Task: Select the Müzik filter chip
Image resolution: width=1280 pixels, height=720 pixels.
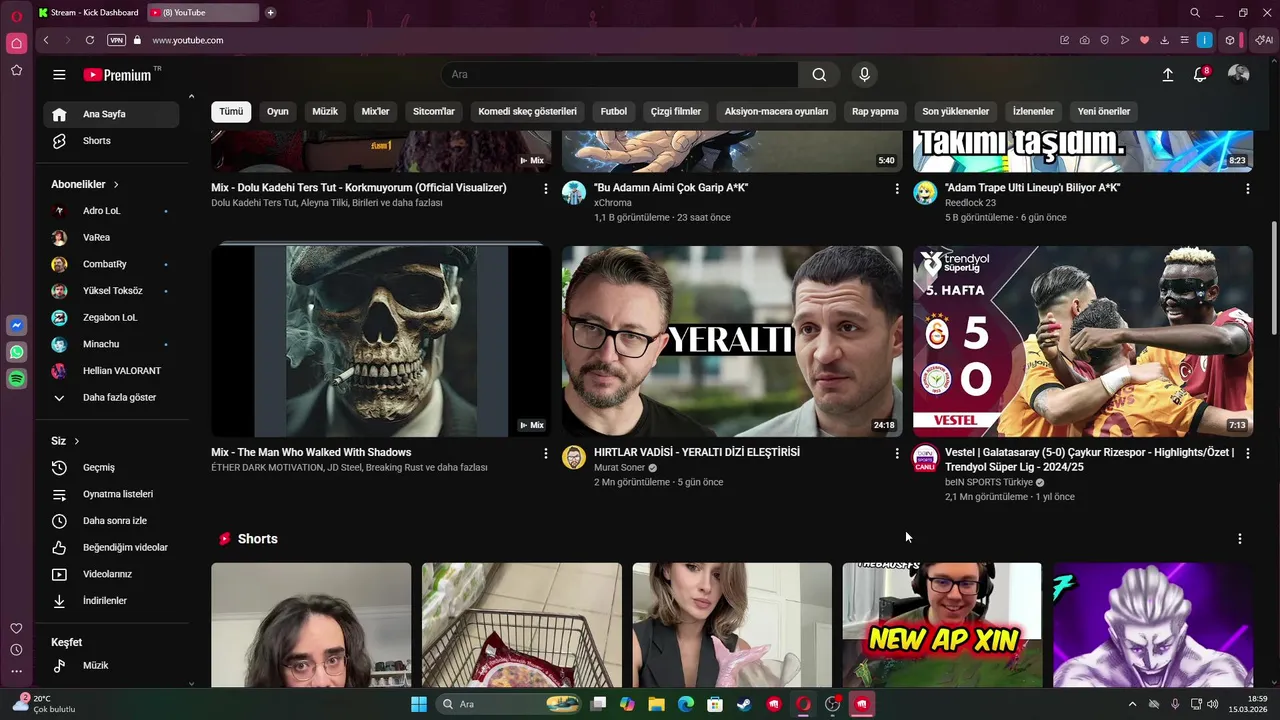Action: pos(325,112)
